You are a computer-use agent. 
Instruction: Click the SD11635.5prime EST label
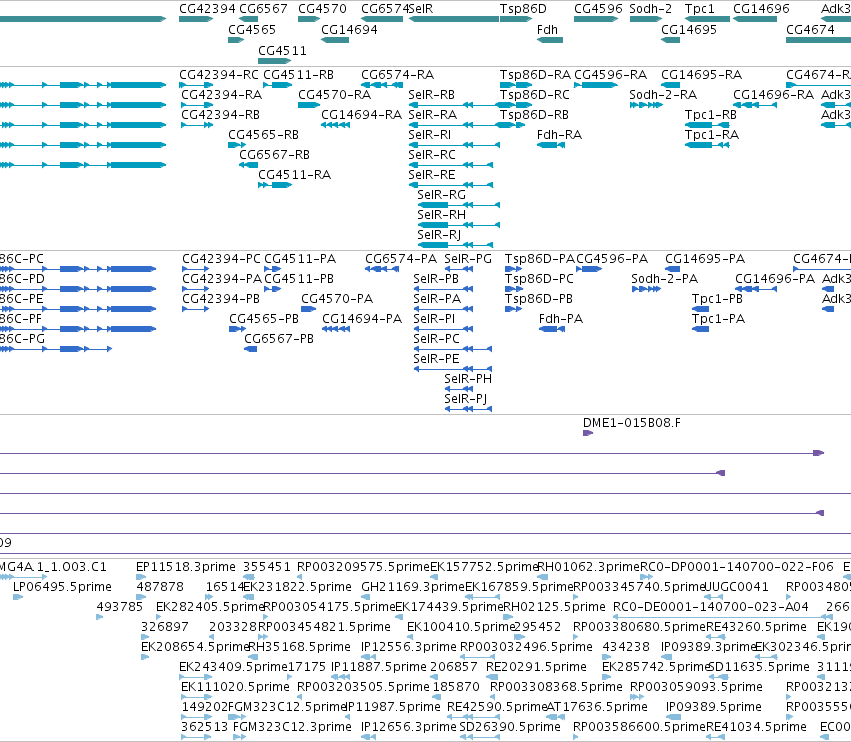pyautogui.click(x=759, y=667)
